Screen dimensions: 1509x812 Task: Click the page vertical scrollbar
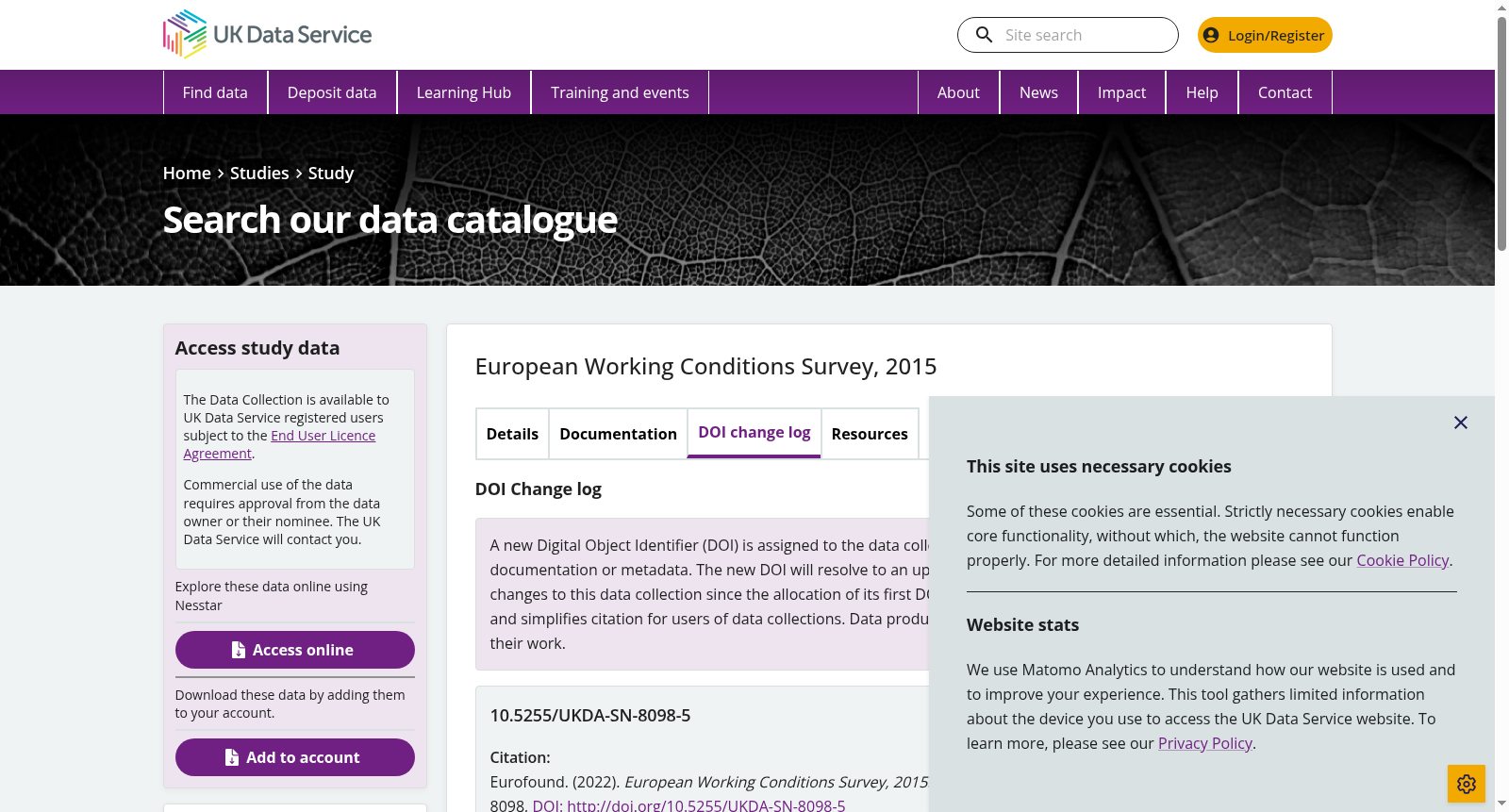coord(1501,132)
